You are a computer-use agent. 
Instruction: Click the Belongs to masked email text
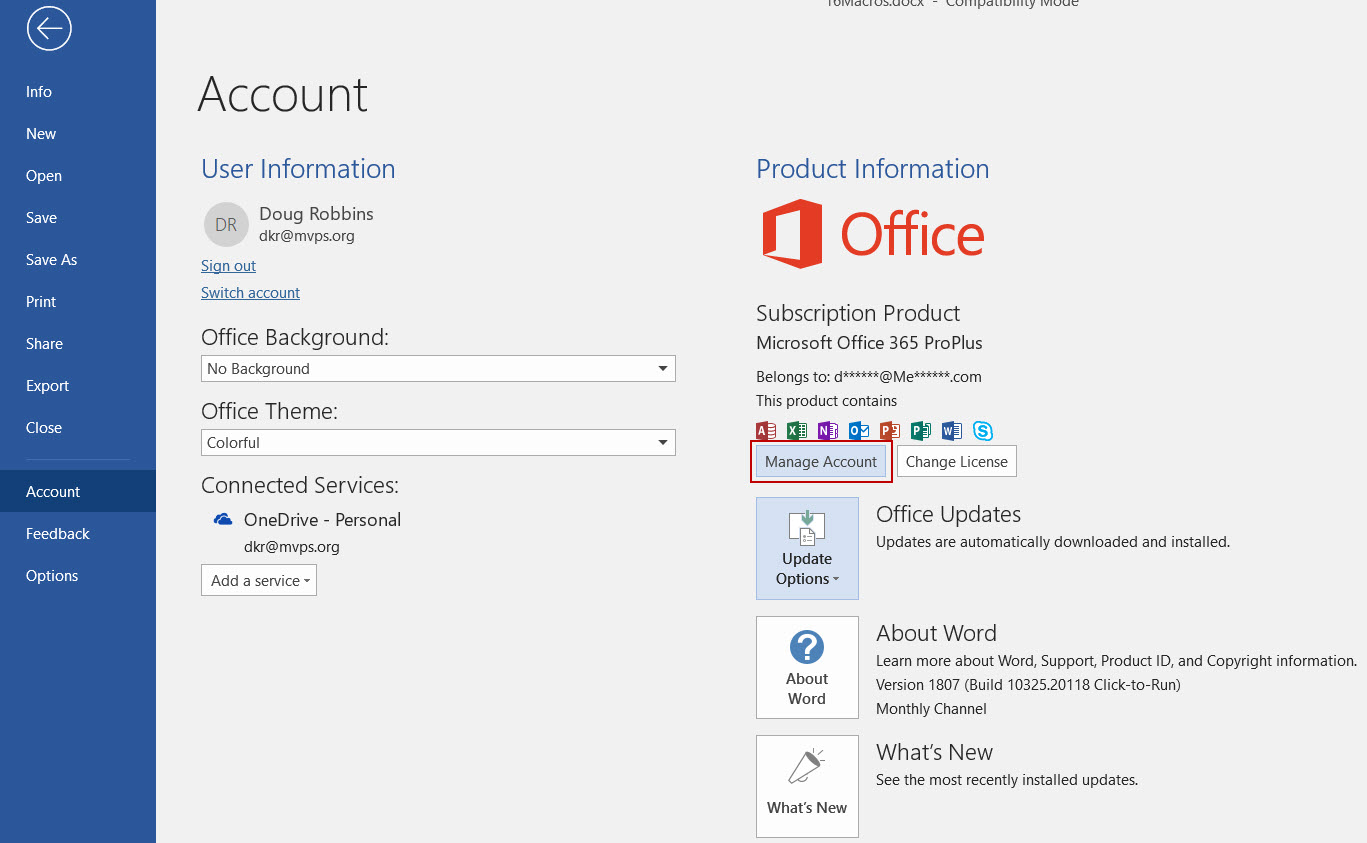pyautogui.click(x=869, y=377)
